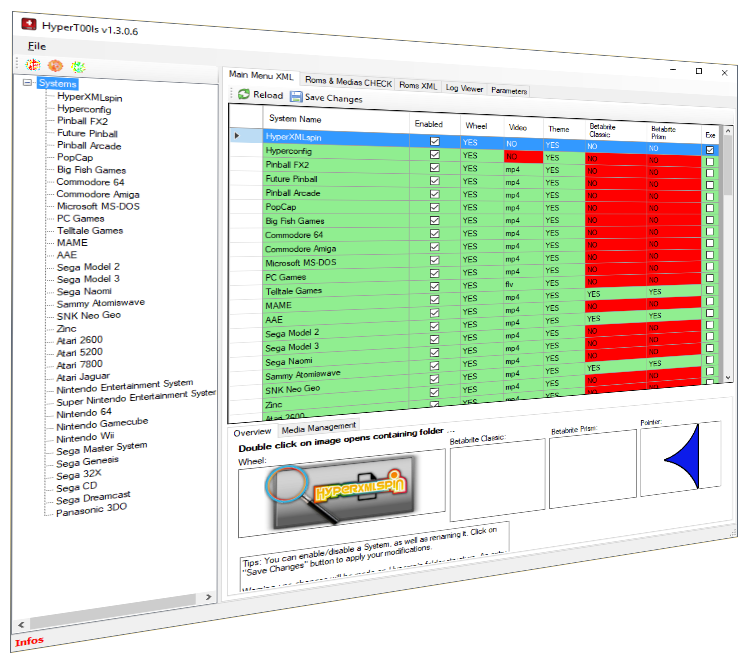
Task: Toggle Enabled checkbox for PopCap row
Action: tap(434, 207)
